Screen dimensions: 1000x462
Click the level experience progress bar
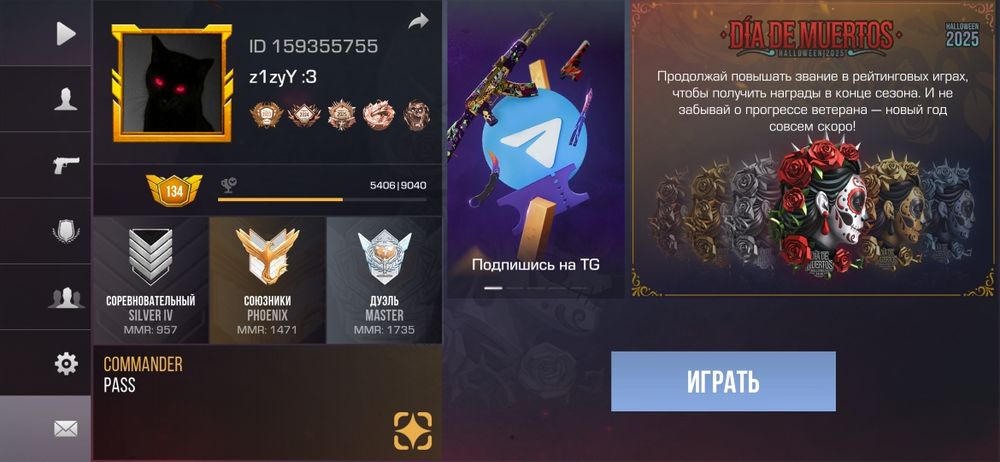point(322,200)
